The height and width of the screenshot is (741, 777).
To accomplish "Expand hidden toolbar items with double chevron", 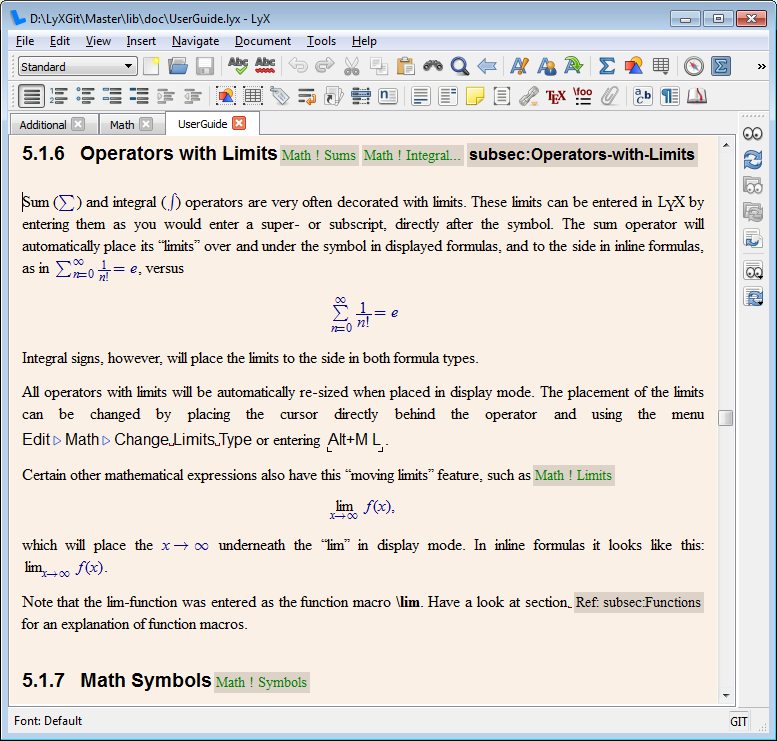I will 761,66.
